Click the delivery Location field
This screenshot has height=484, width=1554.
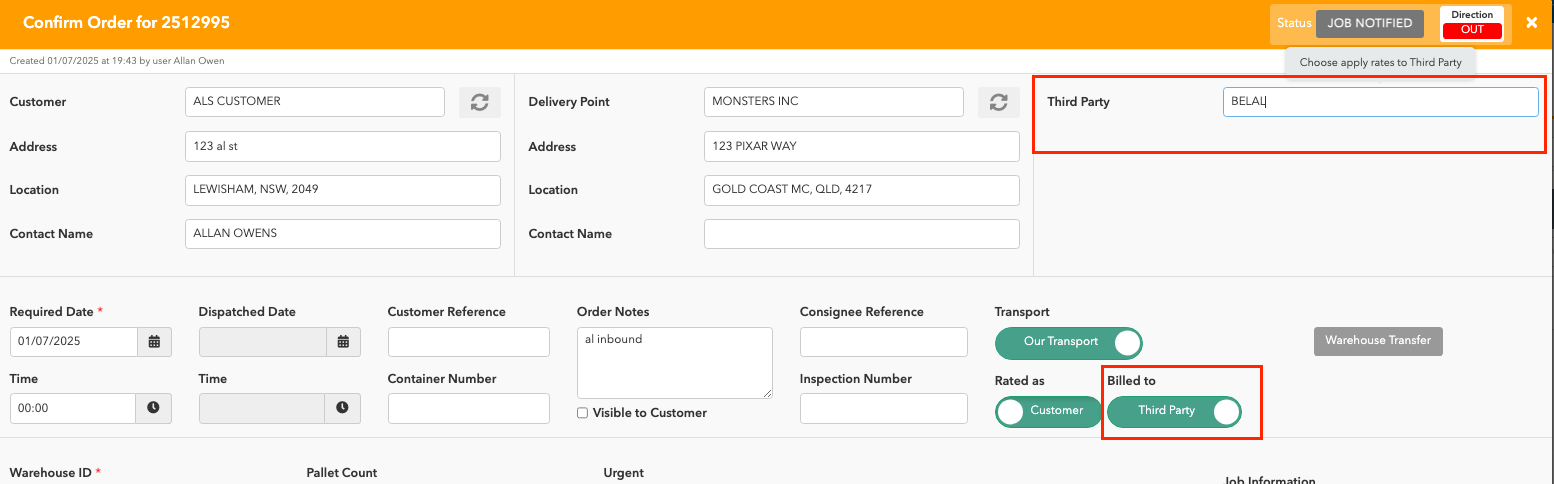[x=862, y=190]
